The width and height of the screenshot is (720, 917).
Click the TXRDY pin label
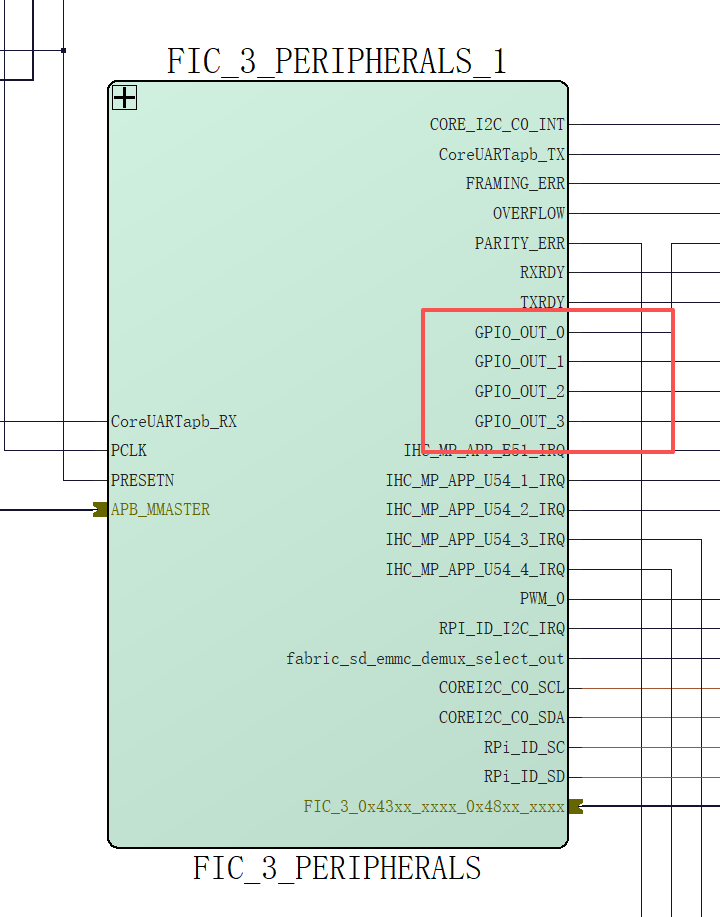coord(542,302)
